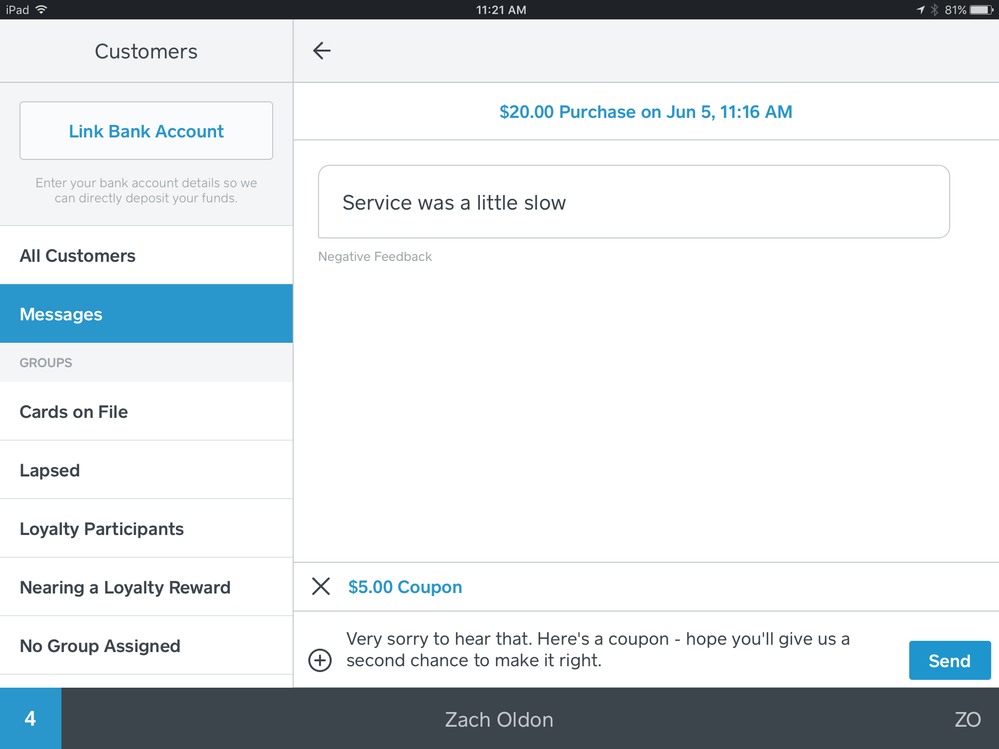The height and width of the screenshot is (749, 999).
Task: Select the Messages sidebar item
Action: point(146,314)
